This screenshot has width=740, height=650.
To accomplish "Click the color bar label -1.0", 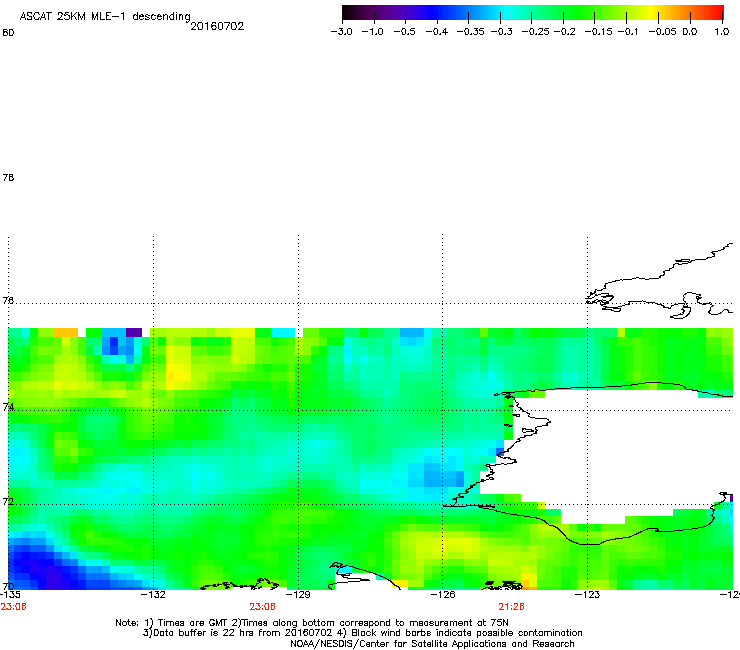I will click(372, 32).
